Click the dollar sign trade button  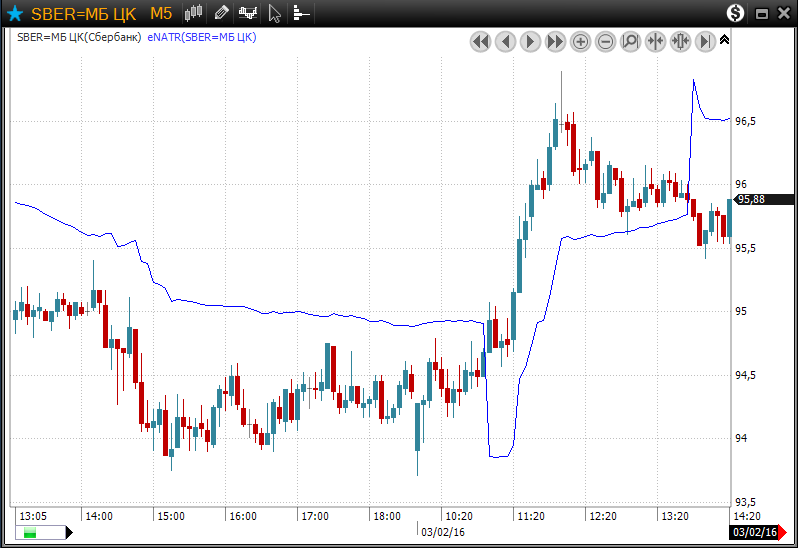(x=736, y=13)
